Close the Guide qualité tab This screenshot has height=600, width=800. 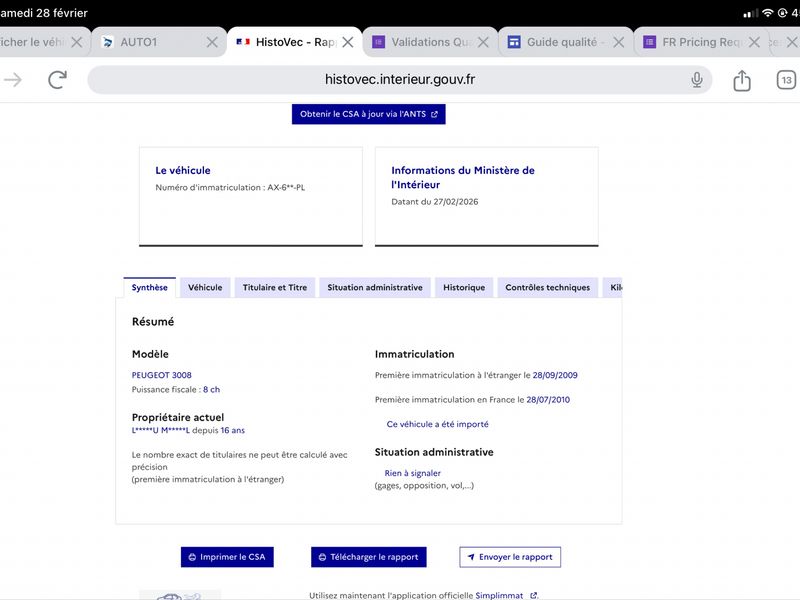[618, 42]
